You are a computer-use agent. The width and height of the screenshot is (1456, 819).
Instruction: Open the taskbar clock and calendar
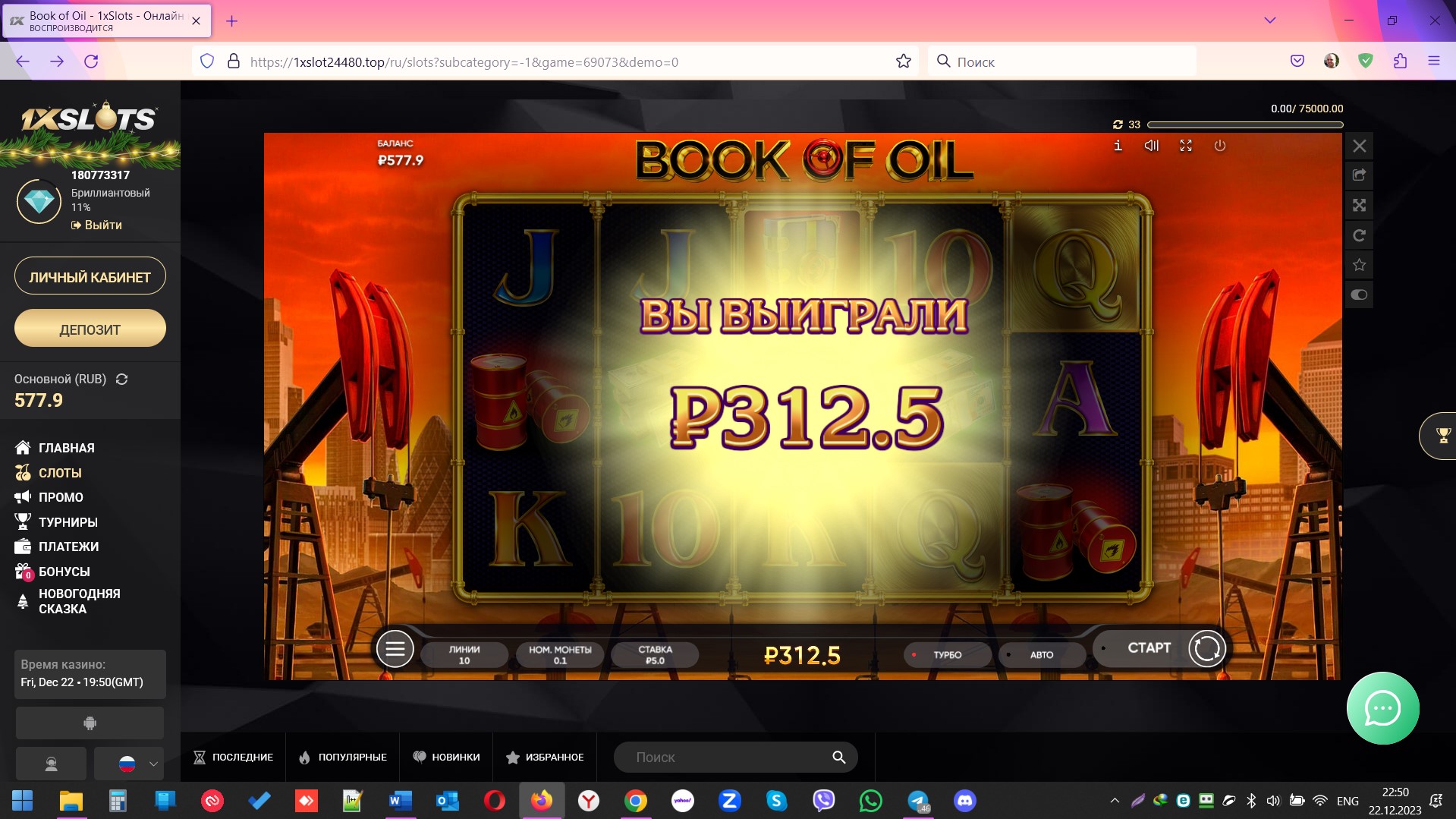[x=1395, y=801]
